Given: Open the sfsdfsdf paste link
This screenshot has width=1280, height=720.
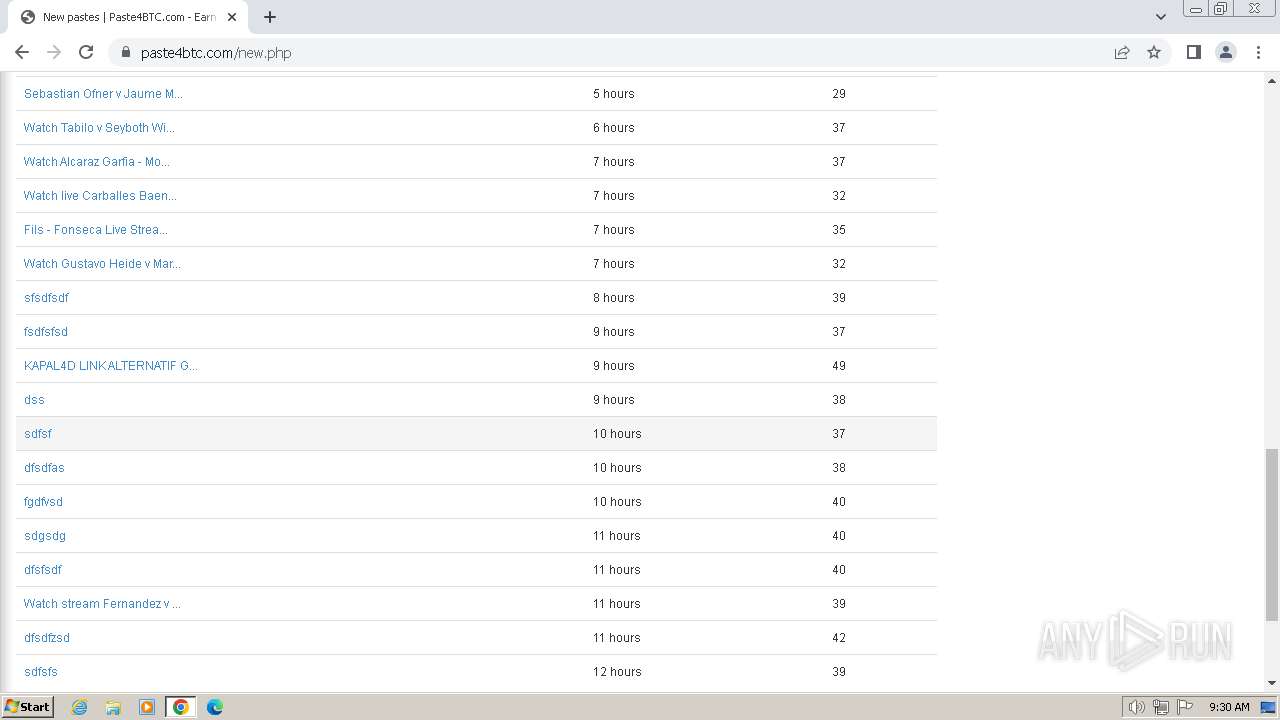Looking at the screenshot, I should coord(46,298).
